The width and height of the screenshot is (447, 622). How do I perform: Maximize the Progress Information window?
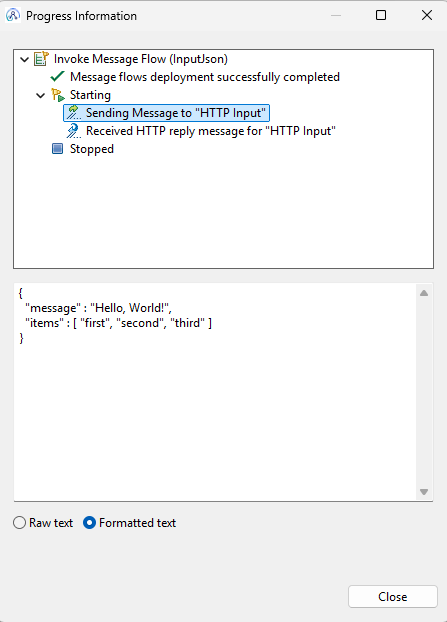[381, 15]
